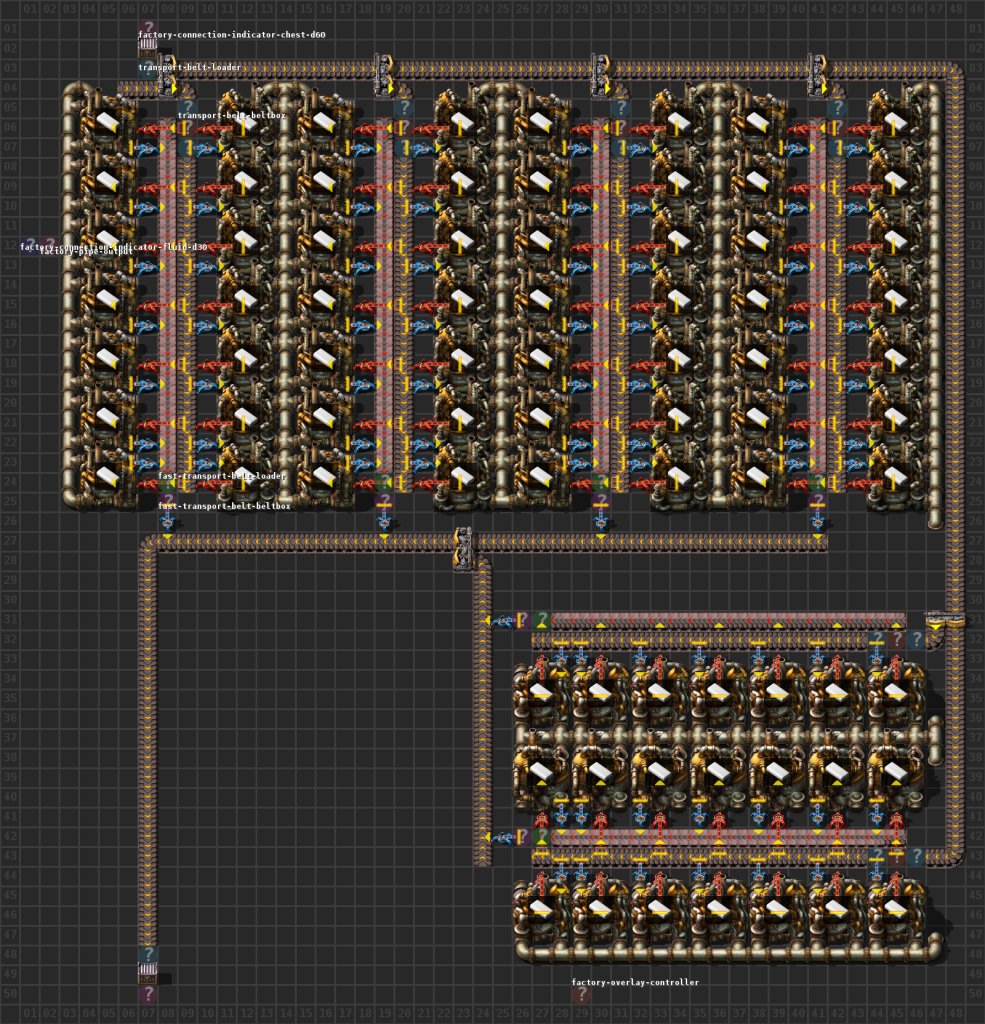This screenshot has height=1024, width=985.
Task: Click the upper green question mark icon in lower cluster
Action: pos(541,620)
